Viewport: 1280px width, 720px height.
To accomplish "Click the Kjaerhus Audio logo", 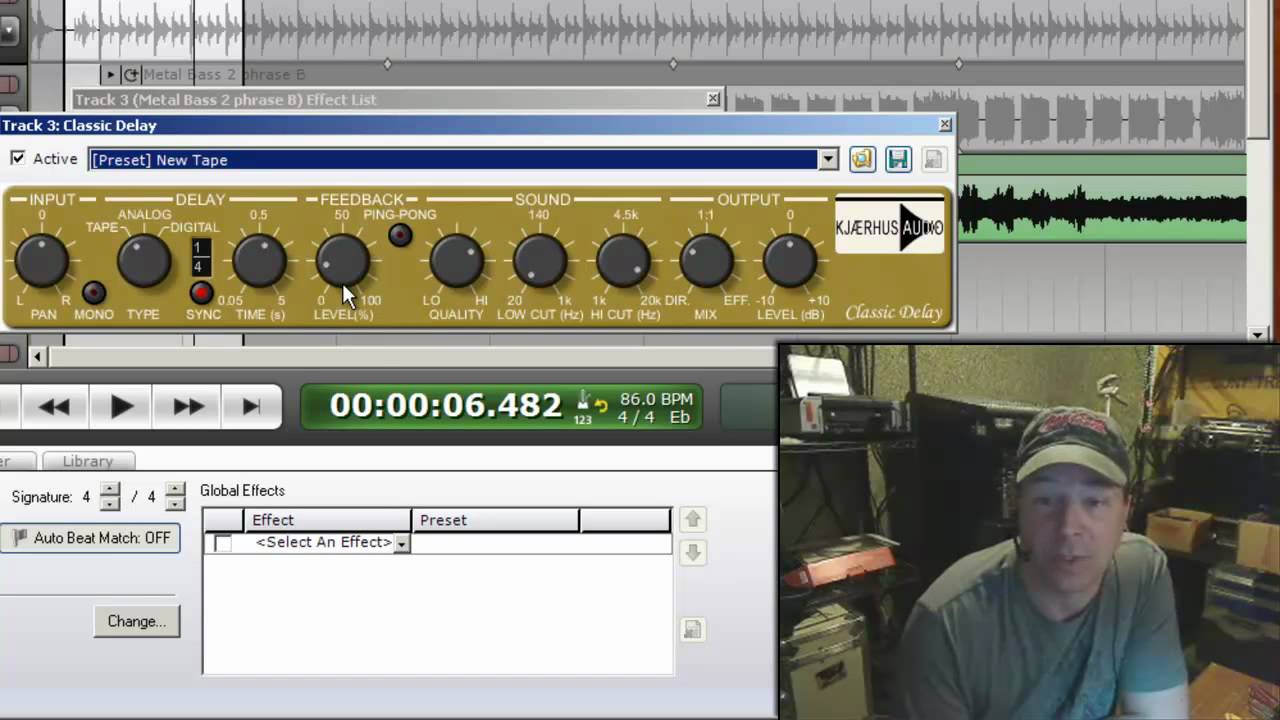I will coord(889,227).
